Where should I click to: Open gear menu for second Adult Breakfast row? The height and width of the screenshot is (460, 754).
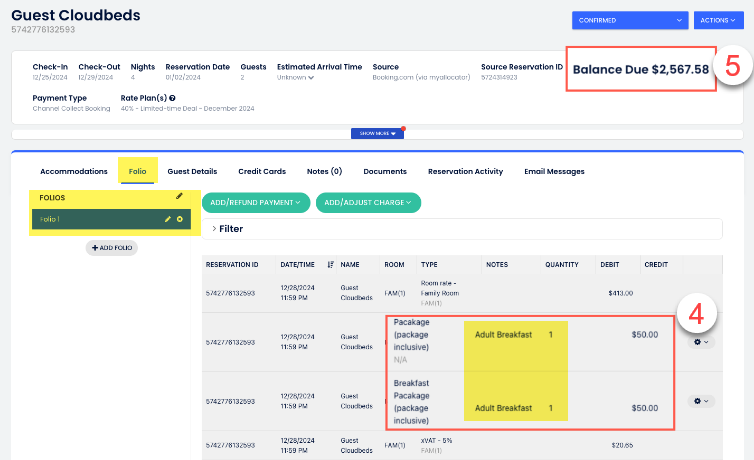[701, 401]
